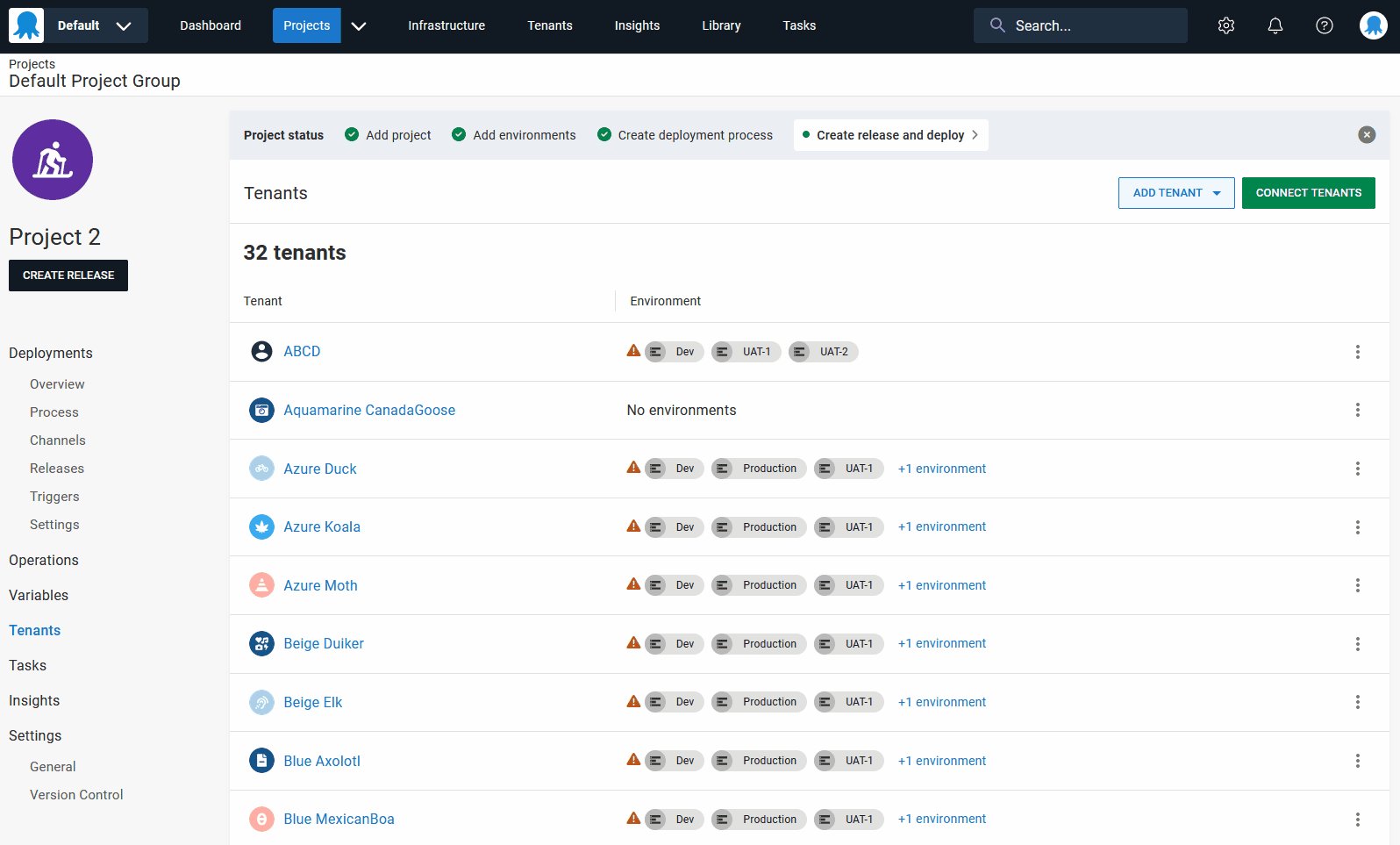Image resolution: width=1400 pixels, height=845 pixels.
Task: Click the Project 2 purple logo
Action: 53,160
